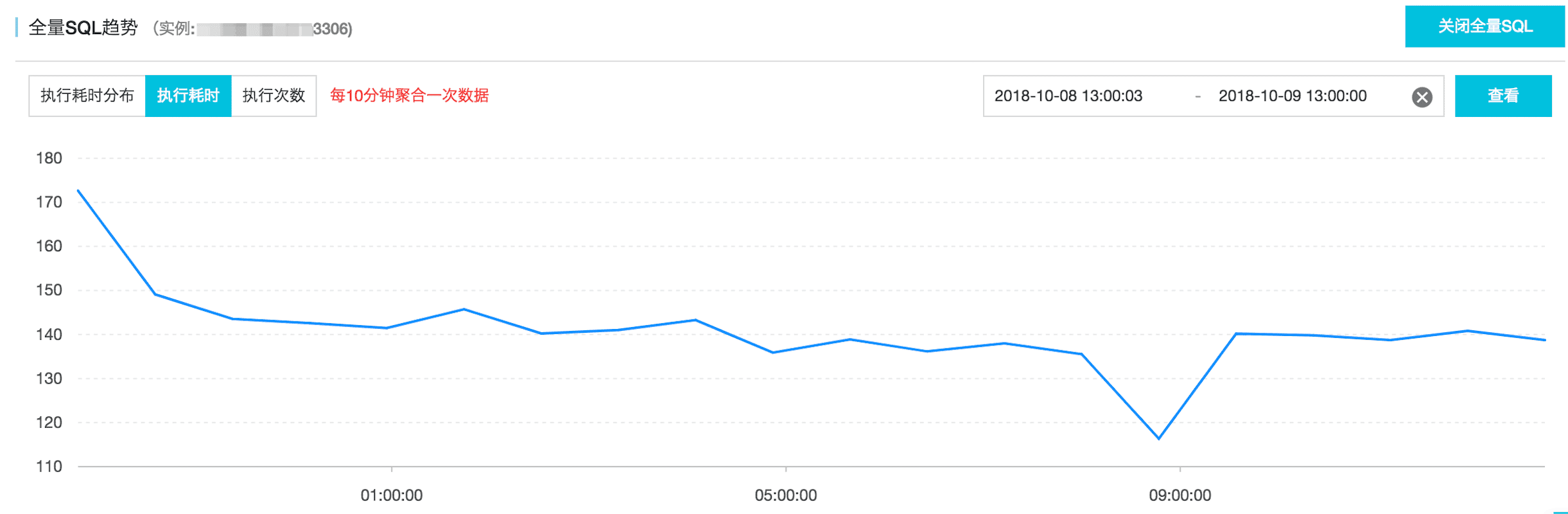1568x514 pixels.
Task: Click the 关闭全量SQL button
Action: click(x=1485, y=26)
